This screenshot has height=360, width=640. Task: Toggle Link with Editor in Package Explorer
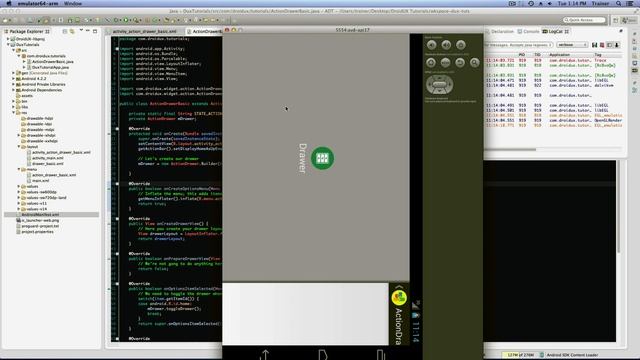pyautogui.click(x=72, y=31)
